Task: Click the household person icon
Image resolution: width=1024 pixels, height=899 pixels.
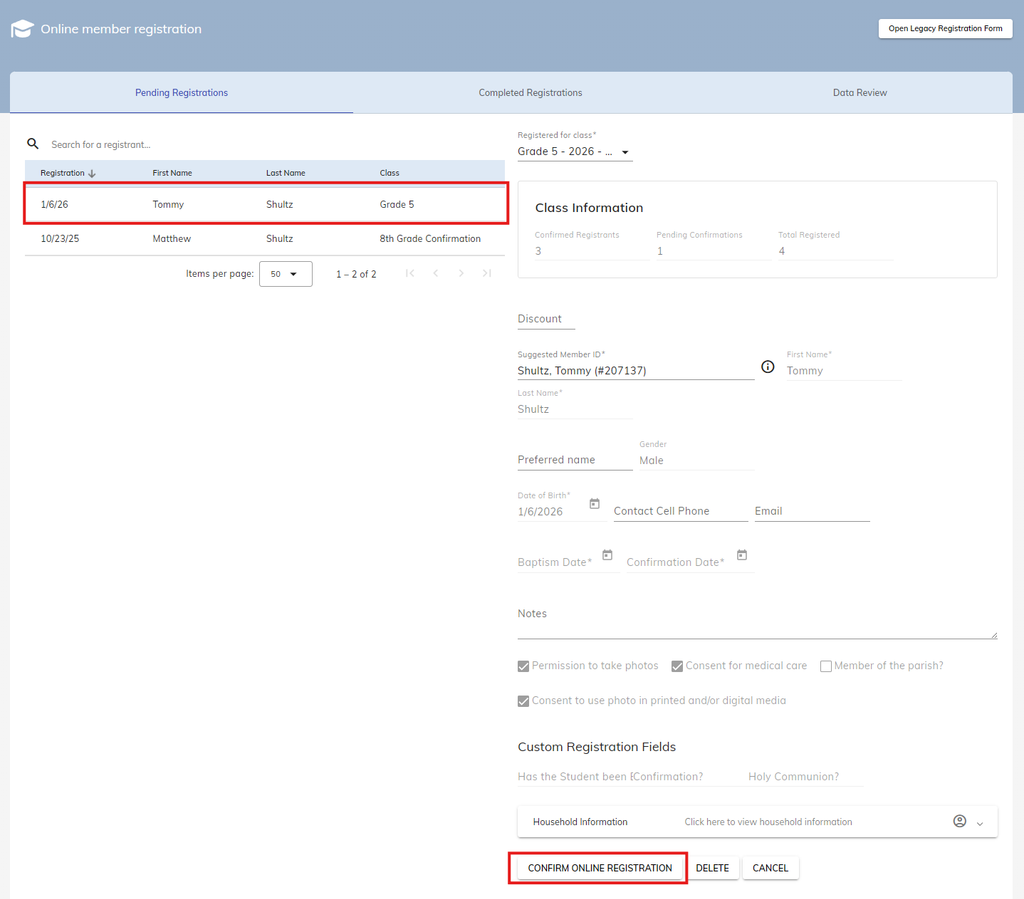Action: [959, 821]
